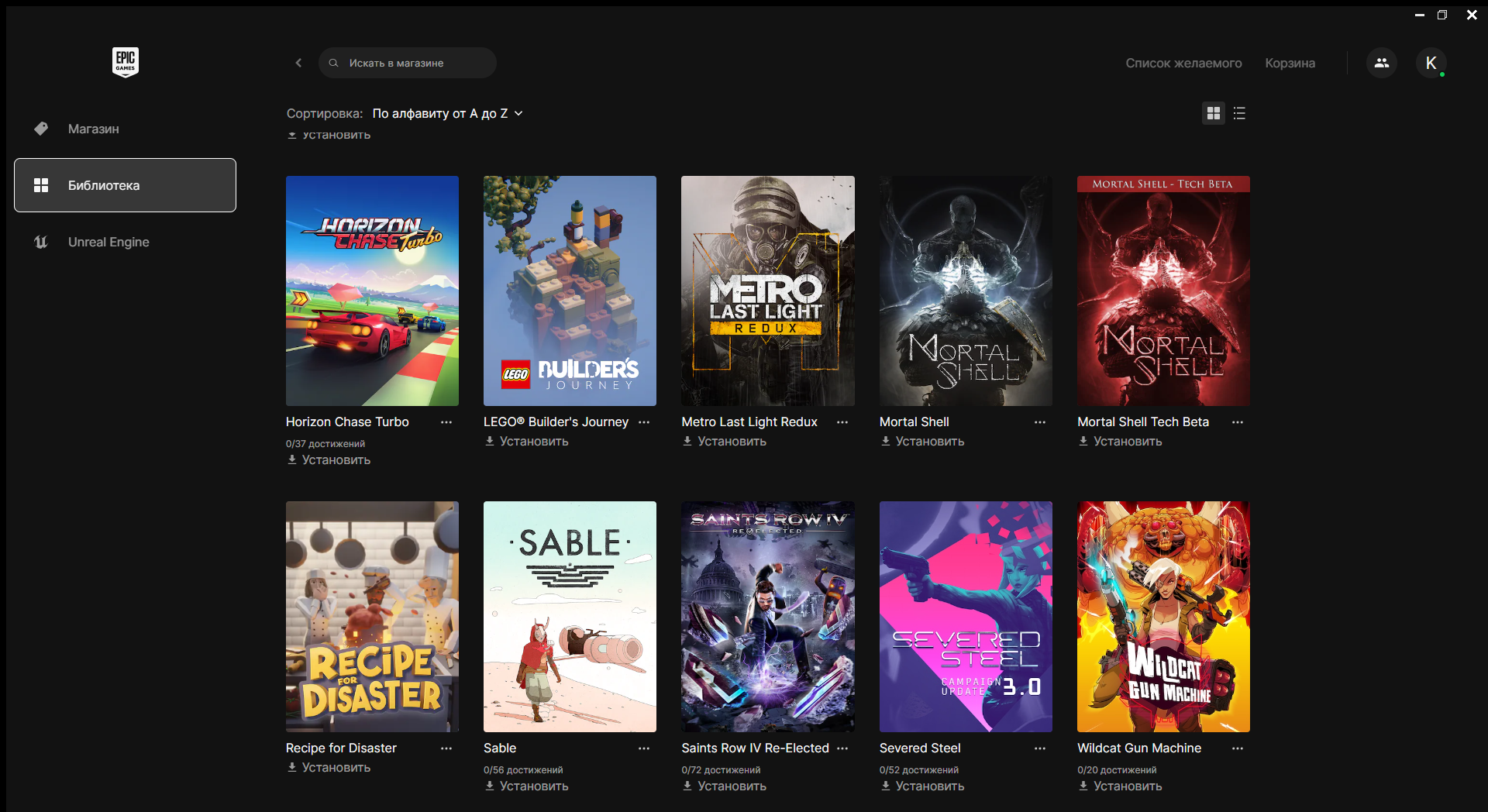The width and height of the screenshot is (1488, 812).
Task: Open Mortal Shell Tech Beta options menu
Action: 1238,422
